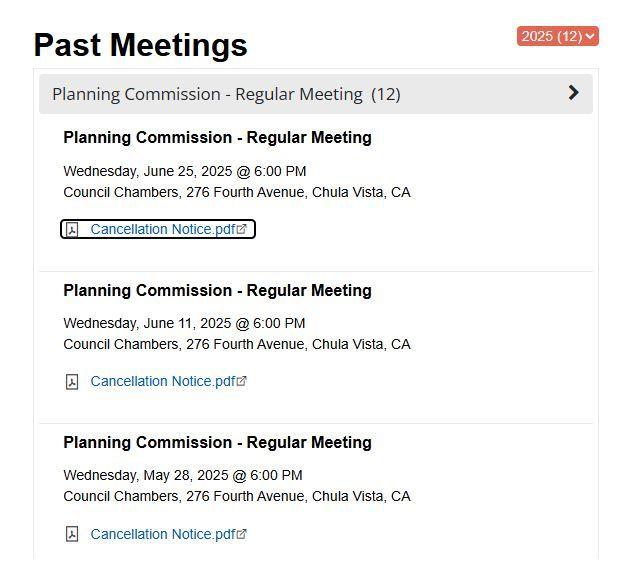Click the PDF icon for May 28 cancellation notice
This screenshot has height=566, width=625.
click(x=72, y=534)
